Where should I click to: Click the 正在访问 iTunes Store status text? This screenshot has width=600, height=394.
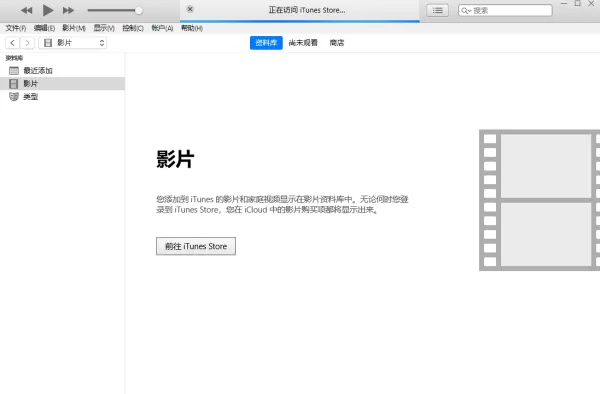point(307,10)
